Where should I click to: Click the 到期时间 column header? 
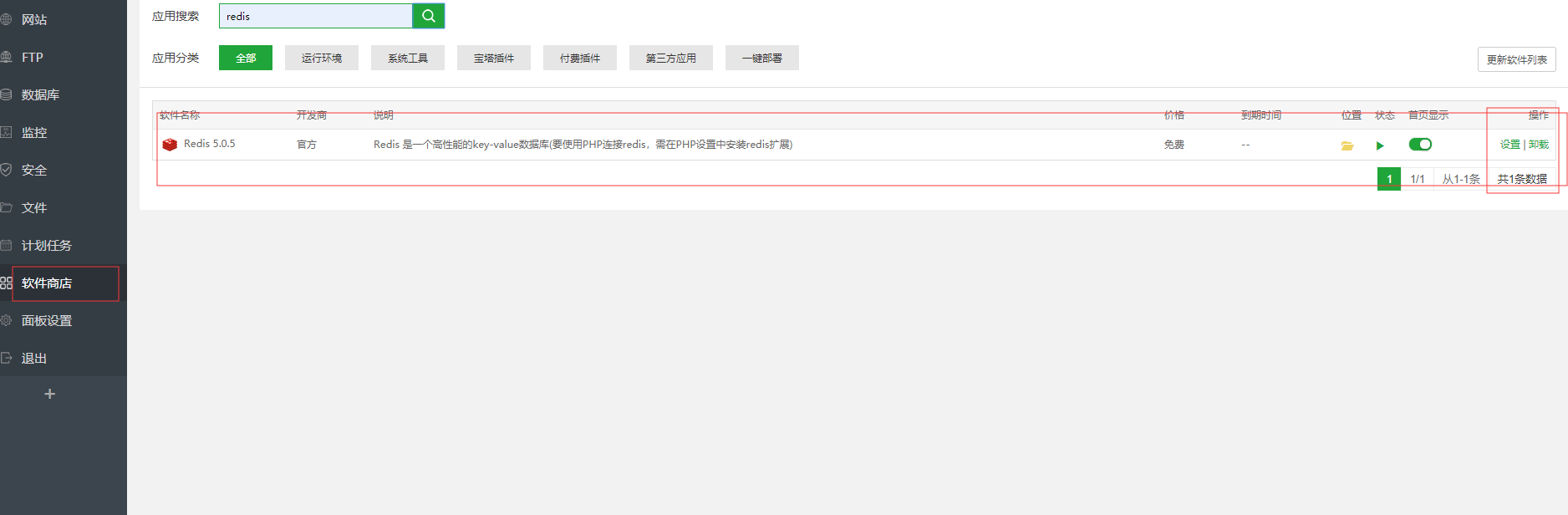click(1261, 115)
